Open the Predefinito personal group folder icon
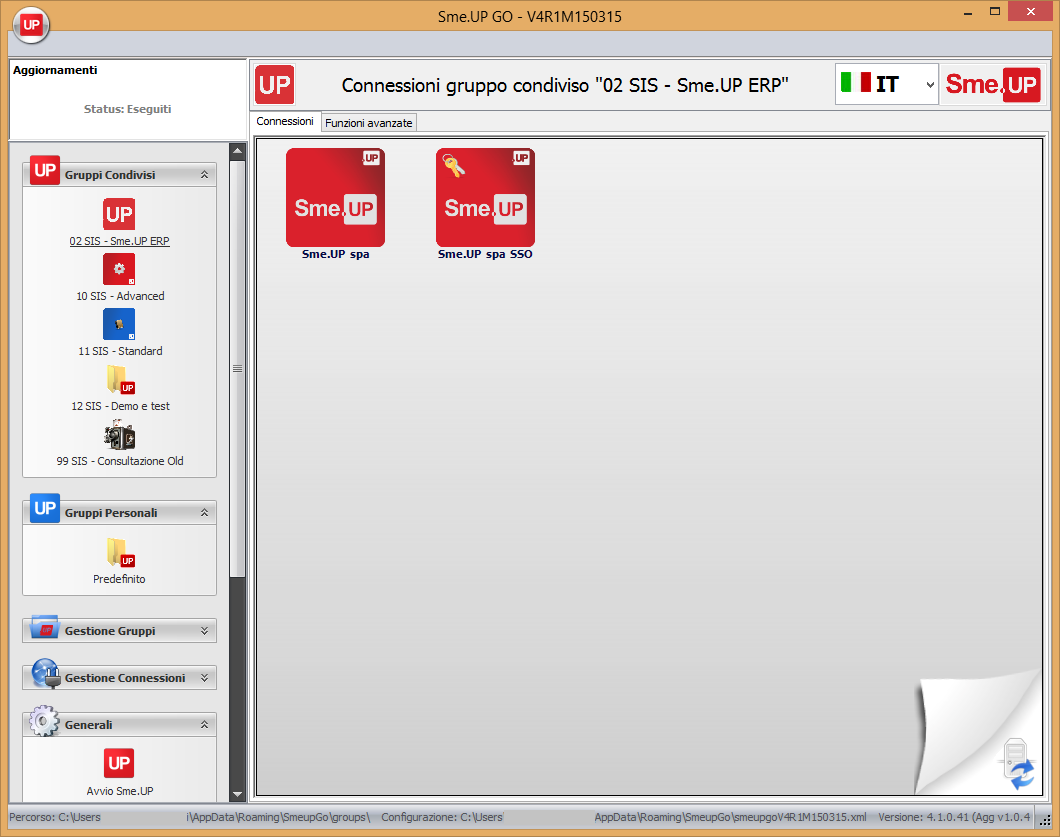The height and width of the screenshot is (837, 1060). click(120, 552)
